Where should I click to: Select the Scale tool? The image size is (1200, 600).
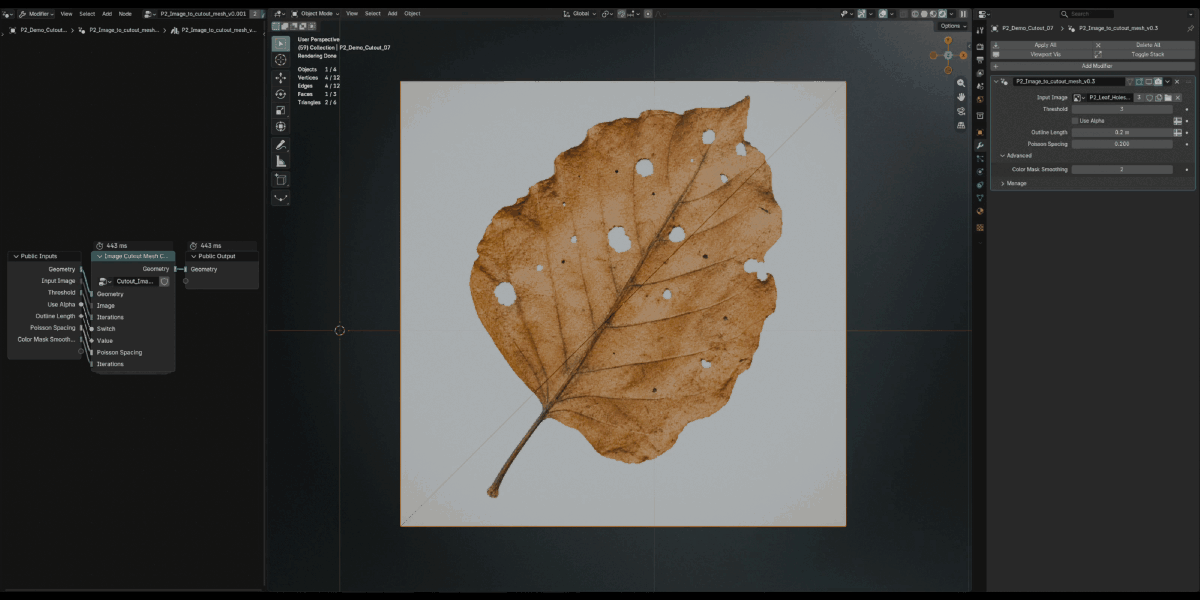(x=280, y=110)
